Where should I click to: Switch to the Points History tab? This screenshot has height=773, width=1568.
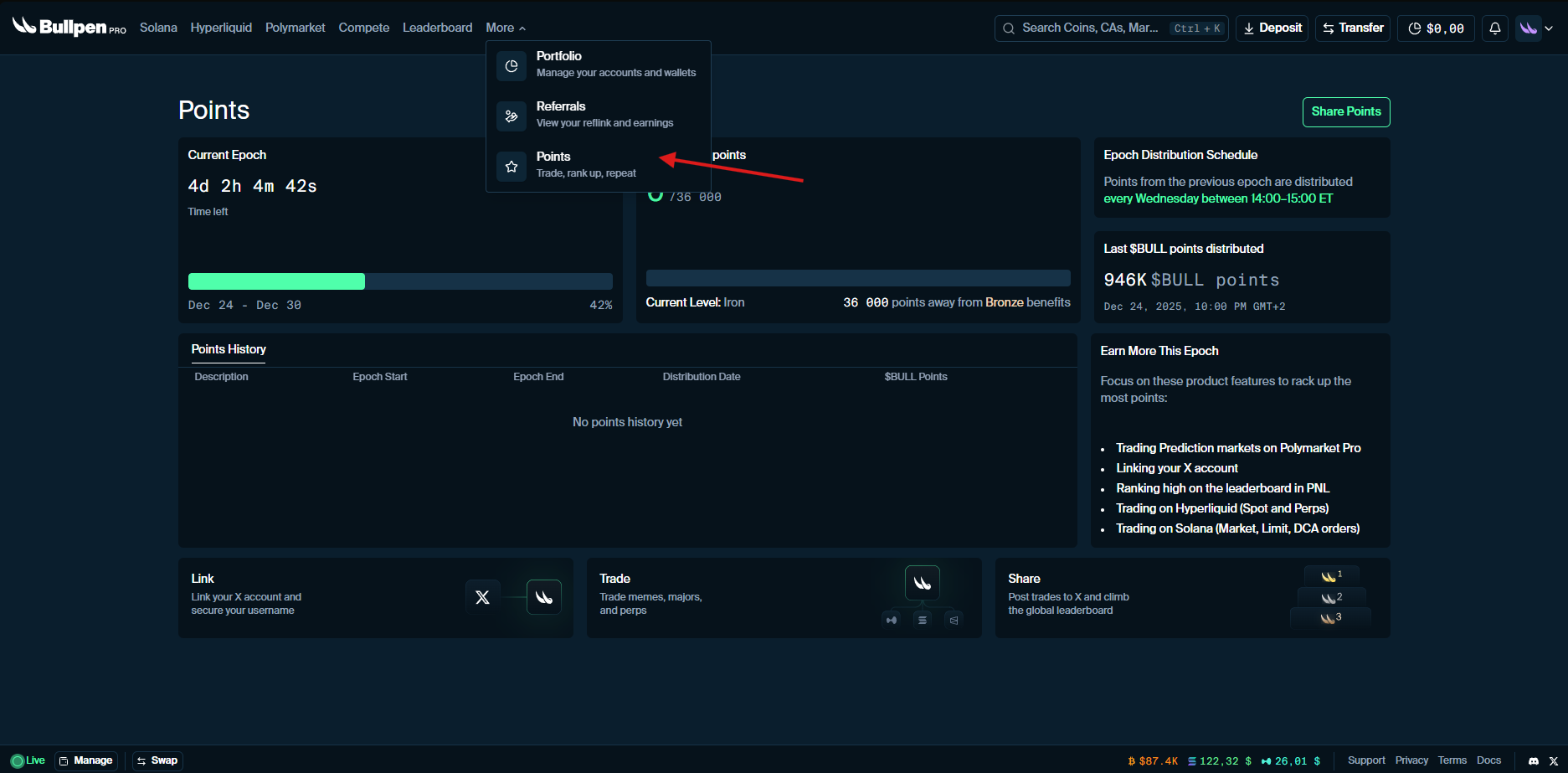click(x=229, y=349)
